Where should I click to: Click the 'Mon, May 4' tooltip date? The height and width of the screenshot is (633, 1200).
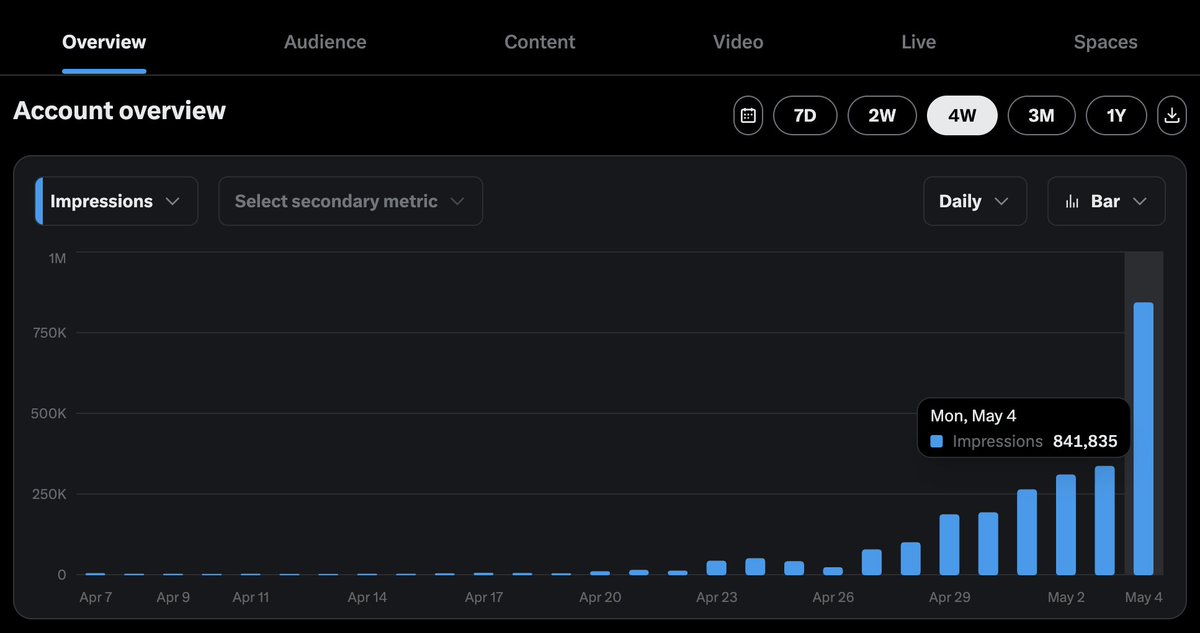(973, 416)
